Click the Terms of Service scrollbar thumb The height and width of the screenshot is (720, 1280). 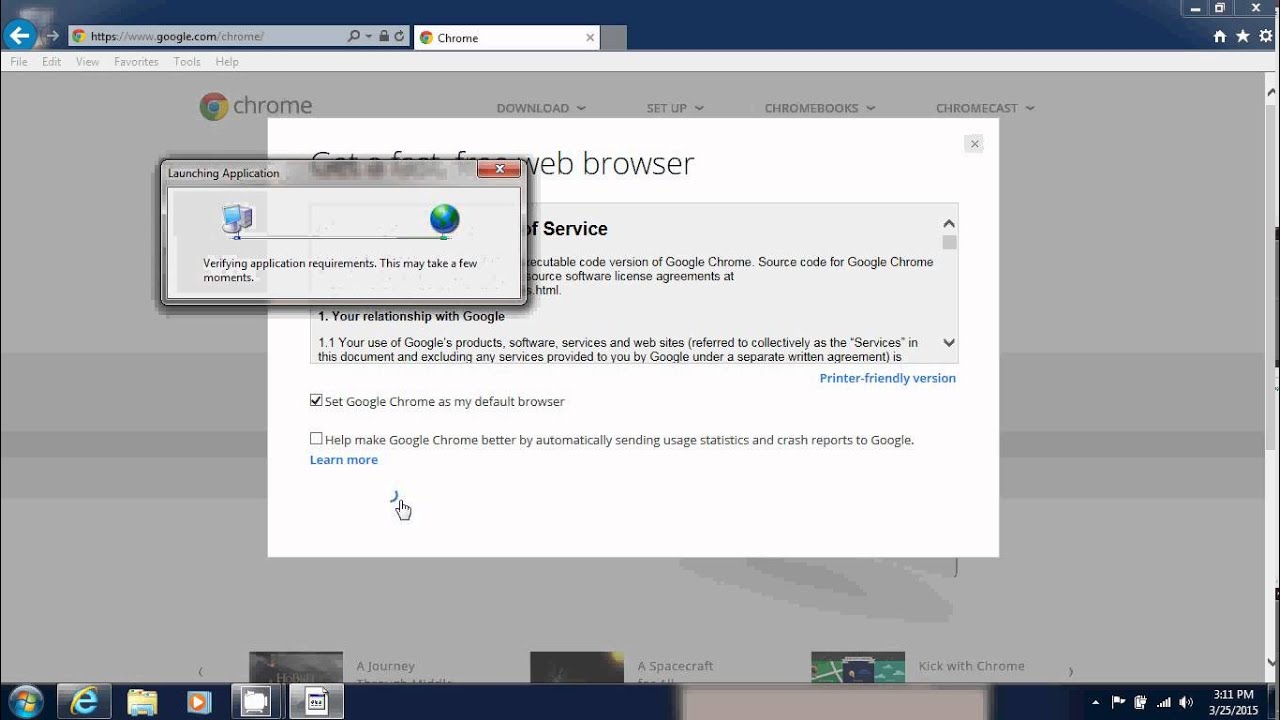pyautogui.click(x=949, y=242)
